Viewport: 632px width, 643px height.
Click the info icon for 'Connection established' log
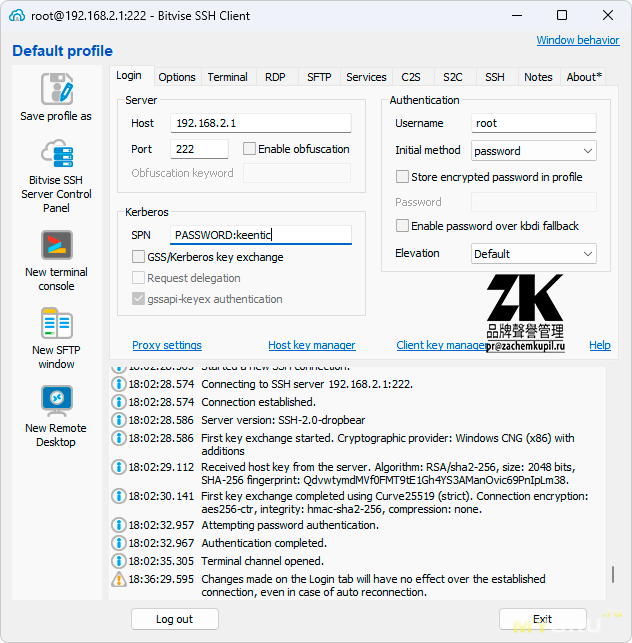(x=119, y=402)
